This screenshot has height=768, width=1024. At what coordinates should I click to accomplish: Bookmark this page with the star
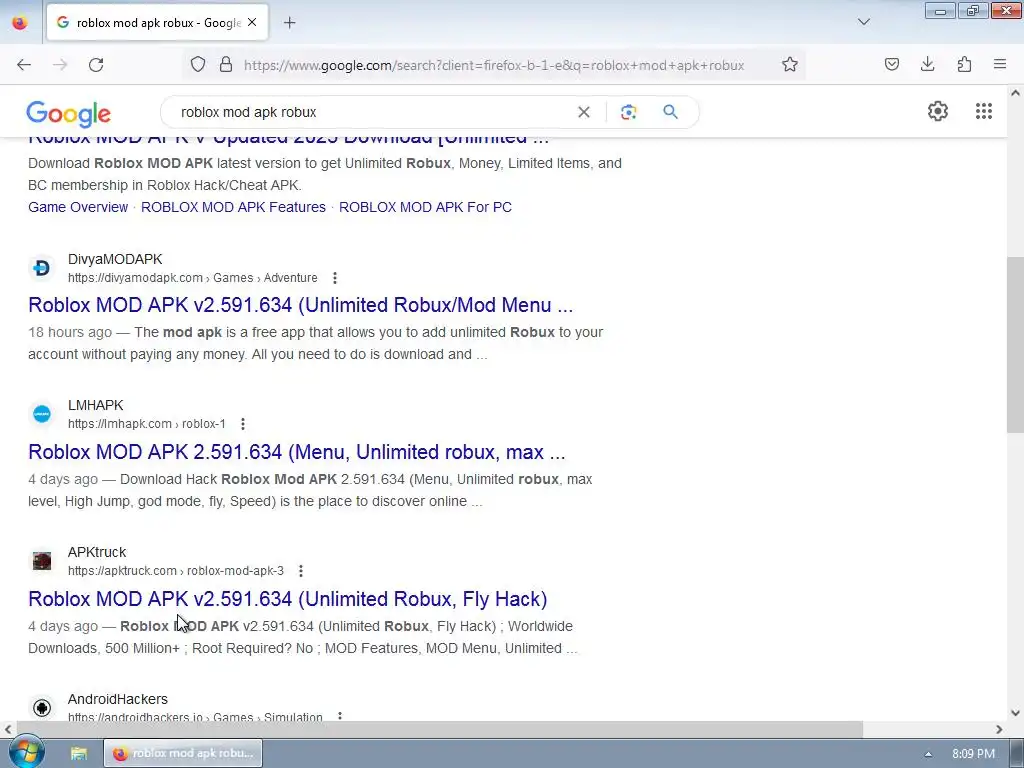(790, 65)
